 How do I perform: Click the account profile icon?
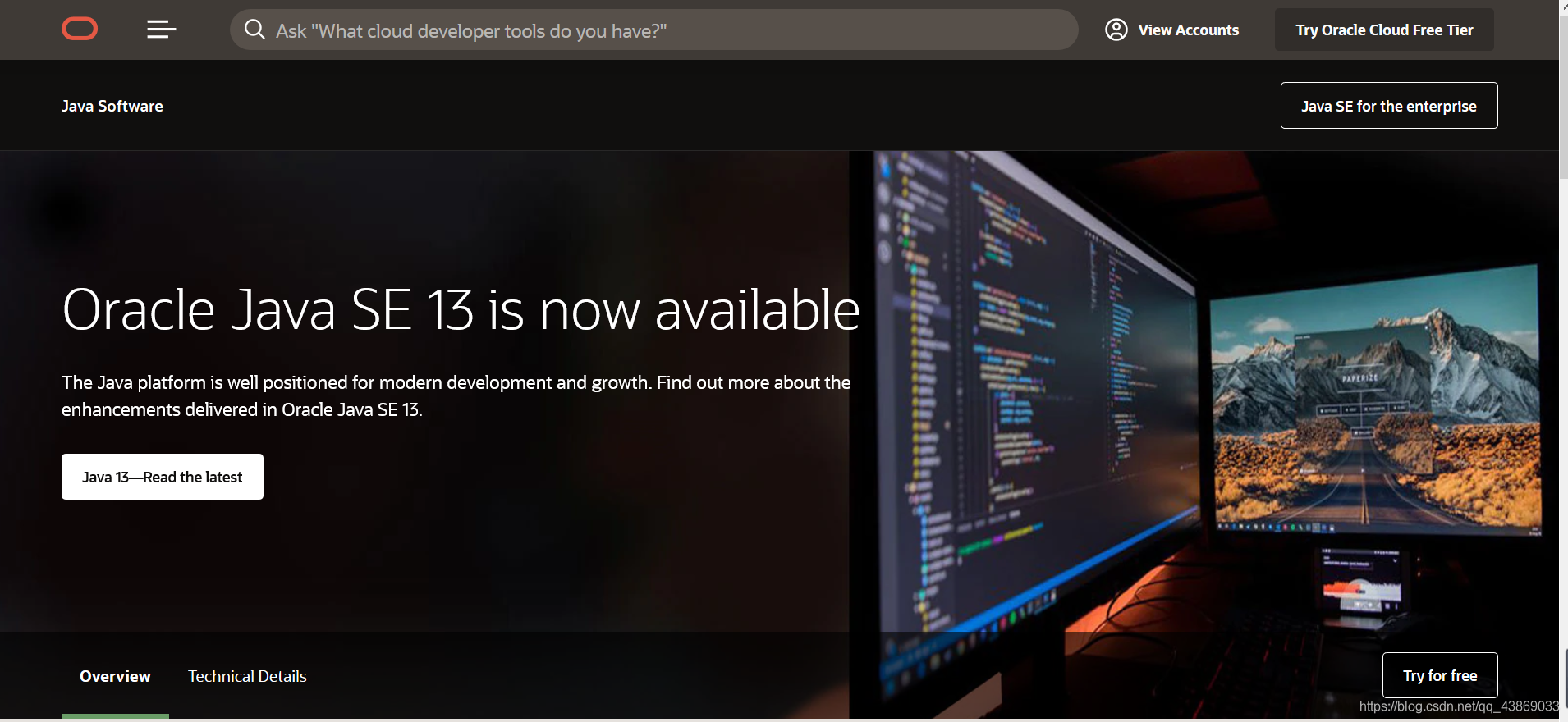(x=1116, y=30)
